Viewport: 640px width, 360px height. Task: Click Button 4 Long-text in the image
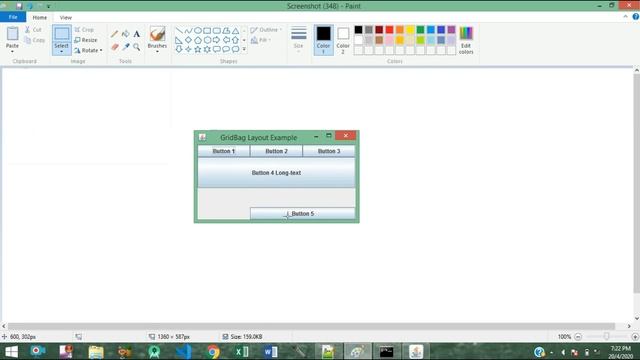pos(276,173)
